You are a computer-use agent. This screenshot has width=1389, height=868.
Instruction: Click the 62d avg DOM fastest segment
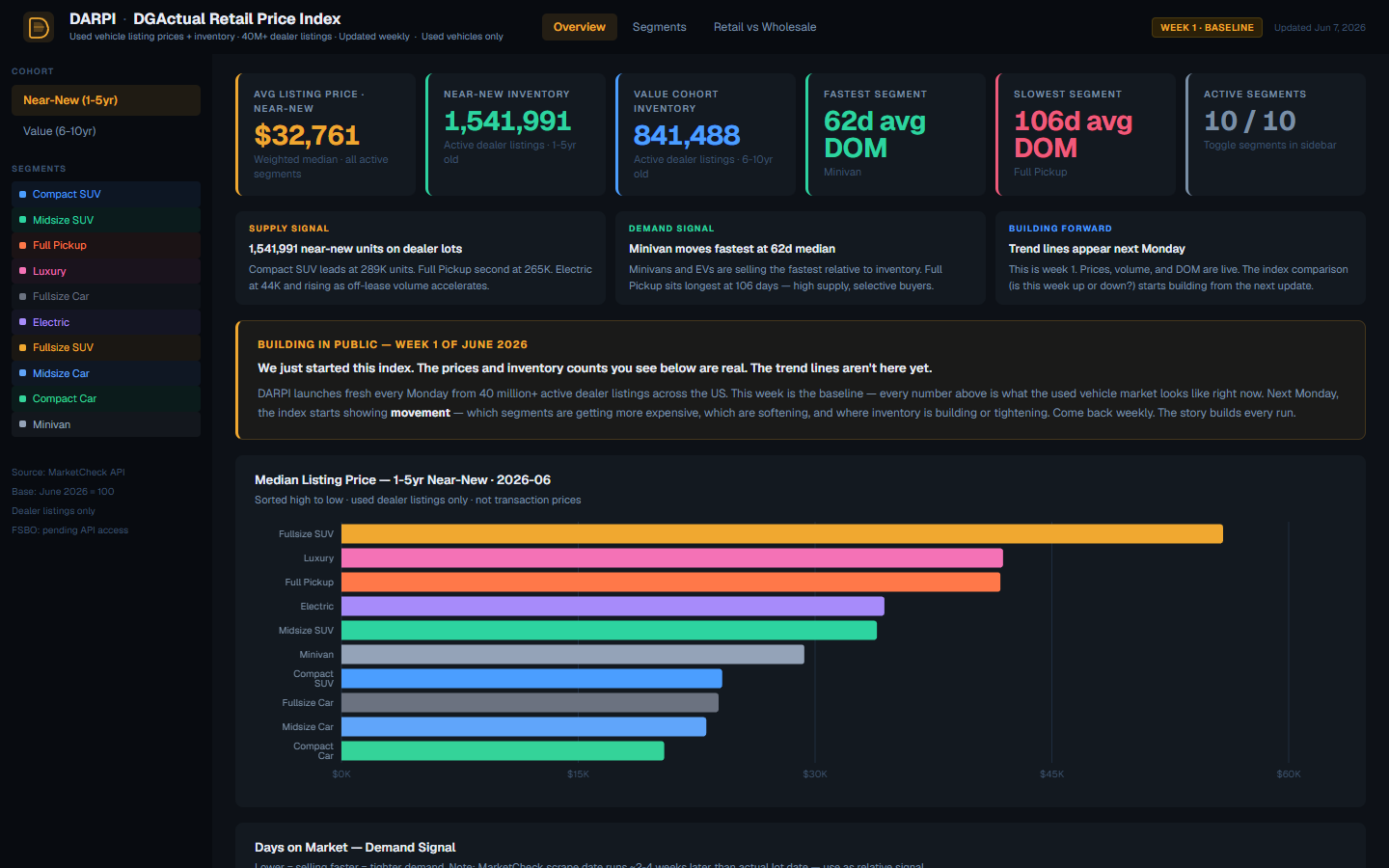(875, 135)
